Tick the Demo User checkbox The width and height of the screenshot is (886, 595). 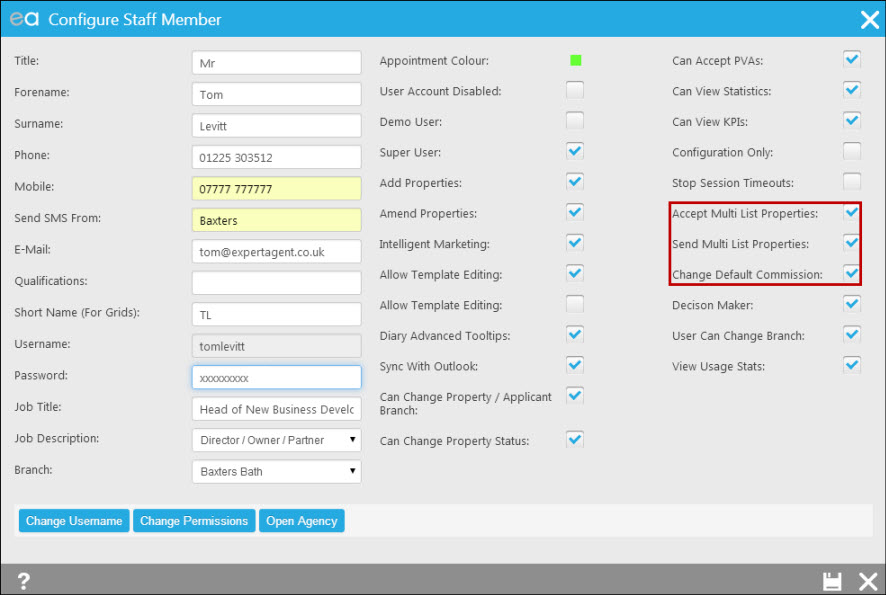coord(575,121)
